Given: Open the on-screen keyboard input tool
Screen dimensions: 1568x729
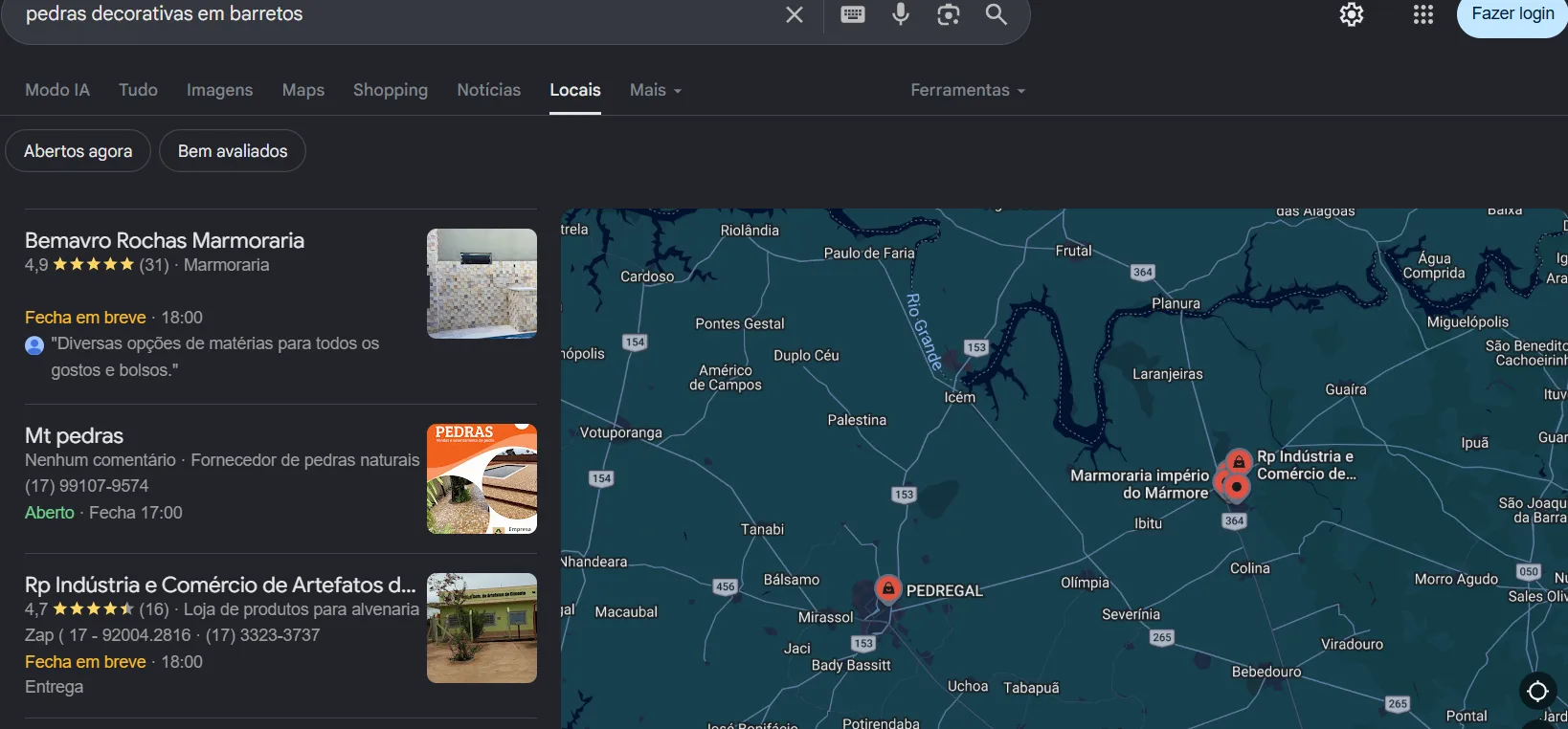Looking at the screenshot, I should (x=853, y=14).
